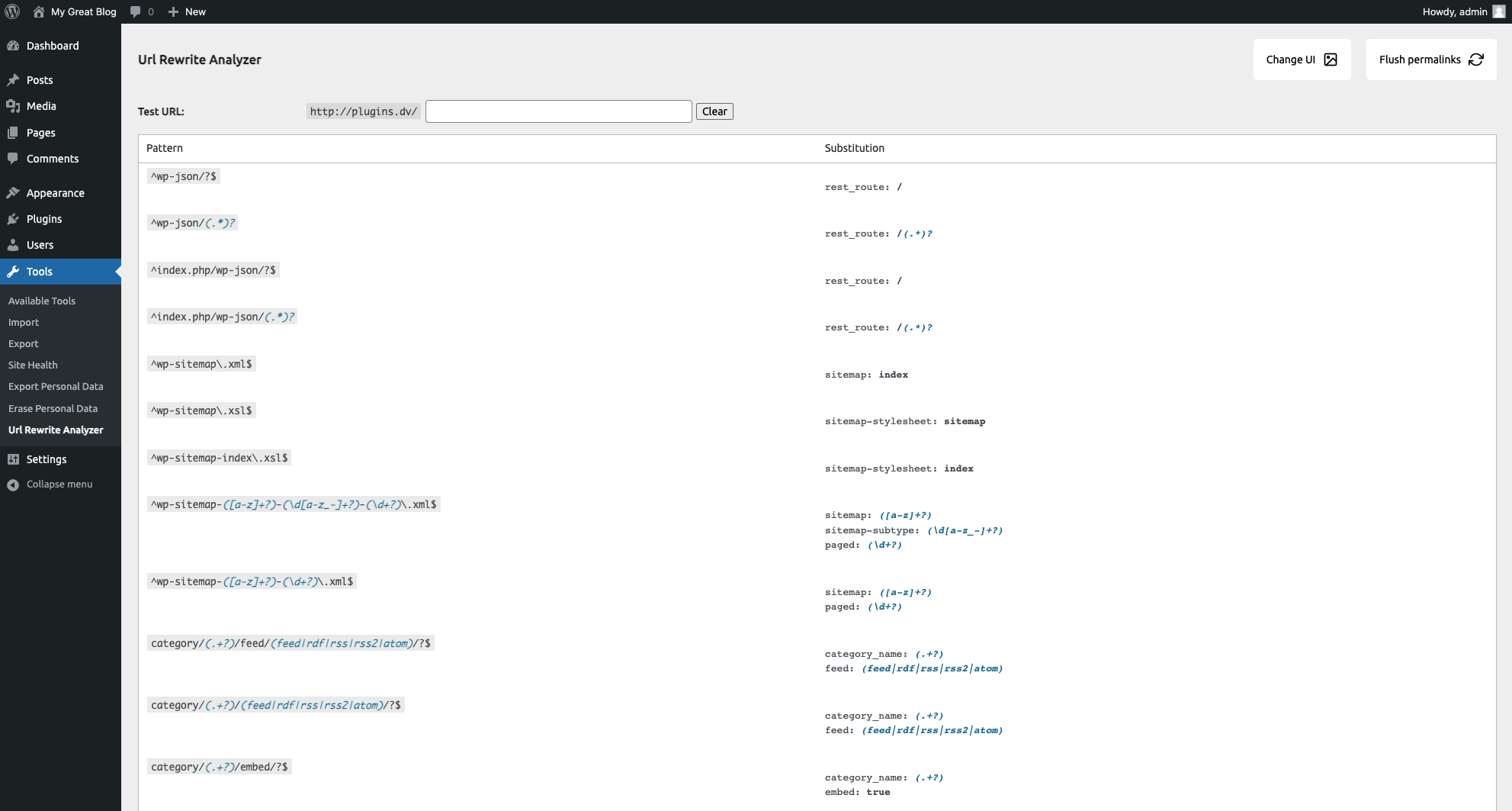Click the embed: true substitution
The height and width of the screenshot is (811, 1512).
pyautogui.click(x=858, y=792)
